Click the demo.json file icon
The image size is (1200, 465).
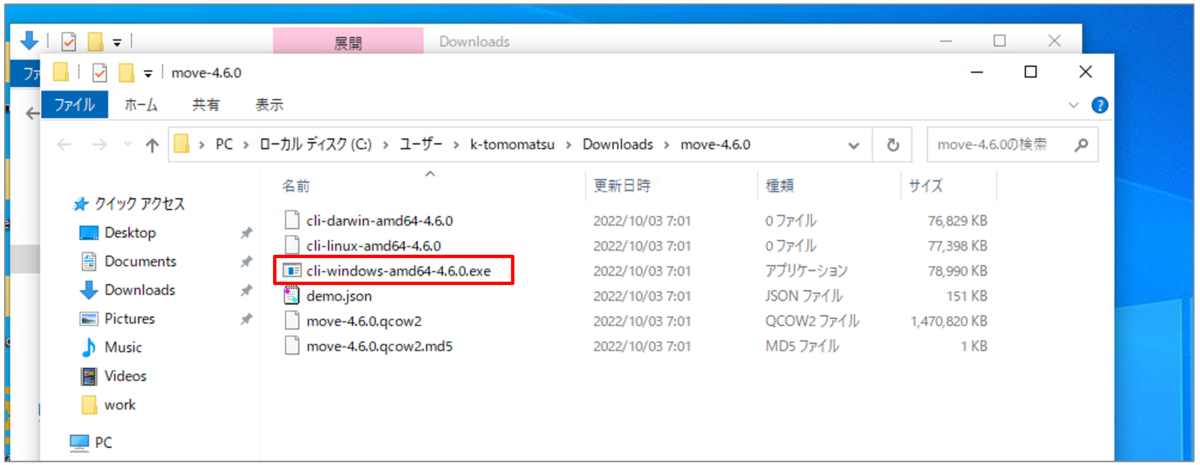click(292, 296)
